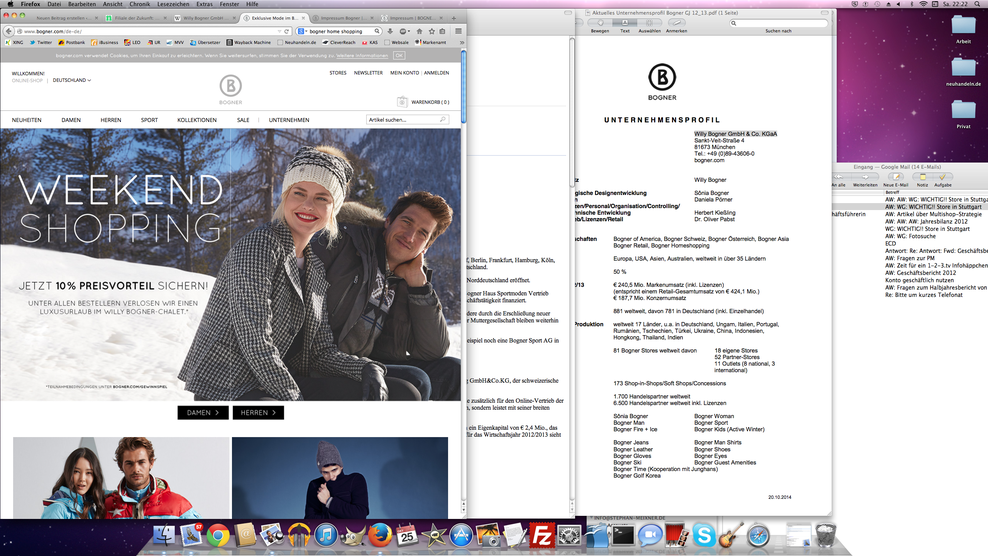Show more bookmarks via the chevron

pos(461,42)
